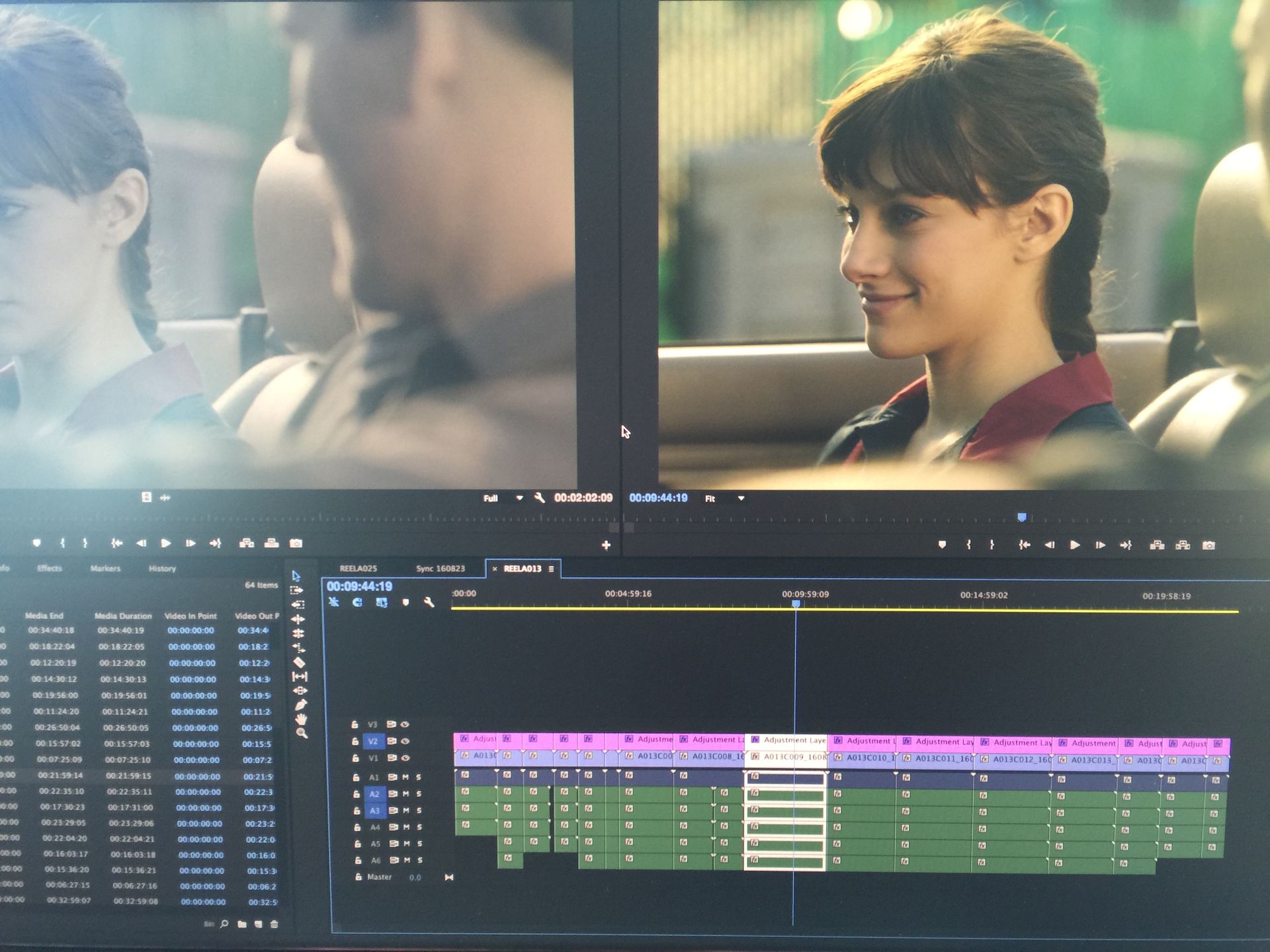Select the Pen tool in toolbox
This screenshot has height=952, width=1270.
[x=301, y=705]
